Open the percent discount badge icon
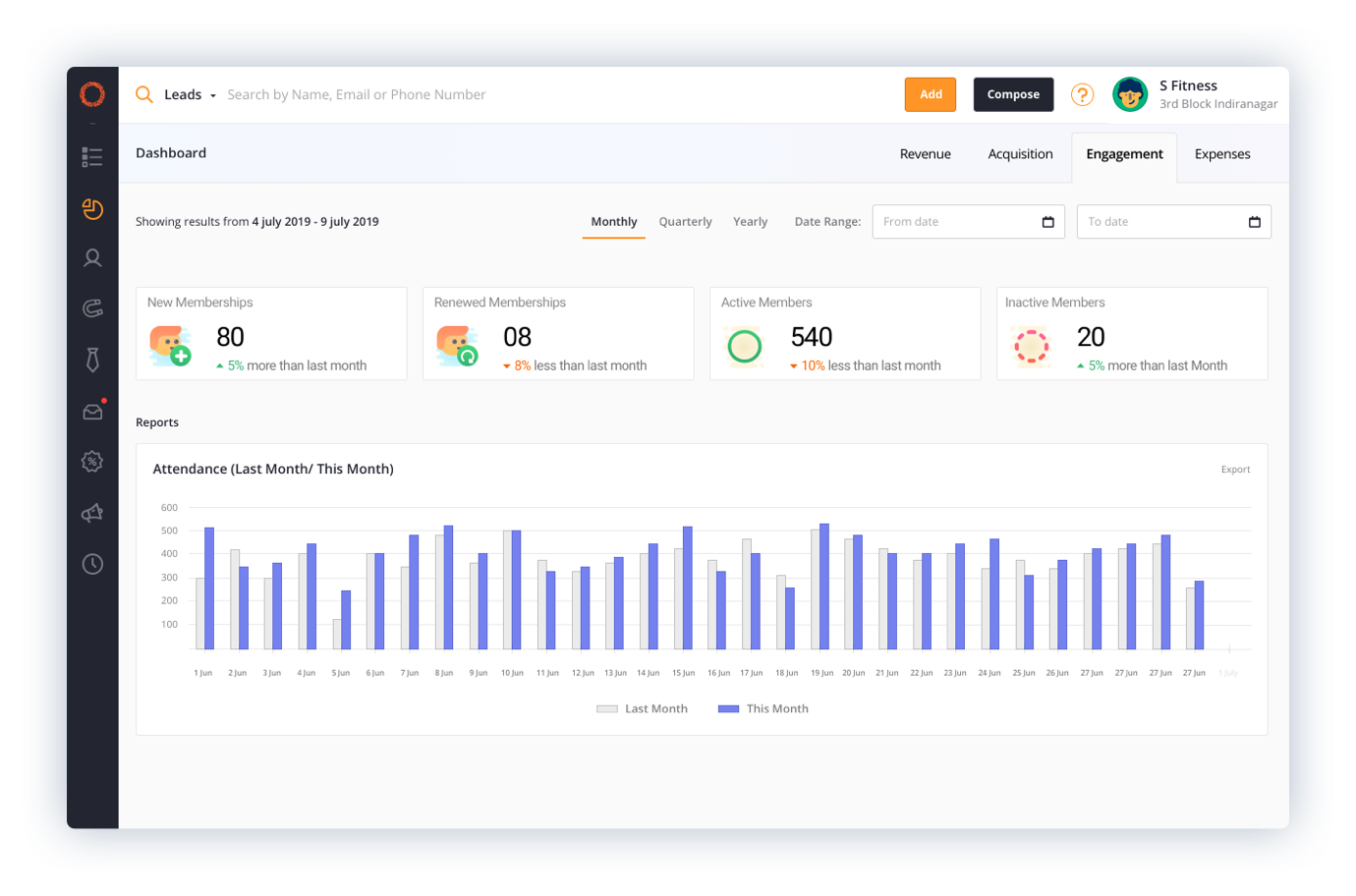The image size is (1356, 896). (92, 462)
